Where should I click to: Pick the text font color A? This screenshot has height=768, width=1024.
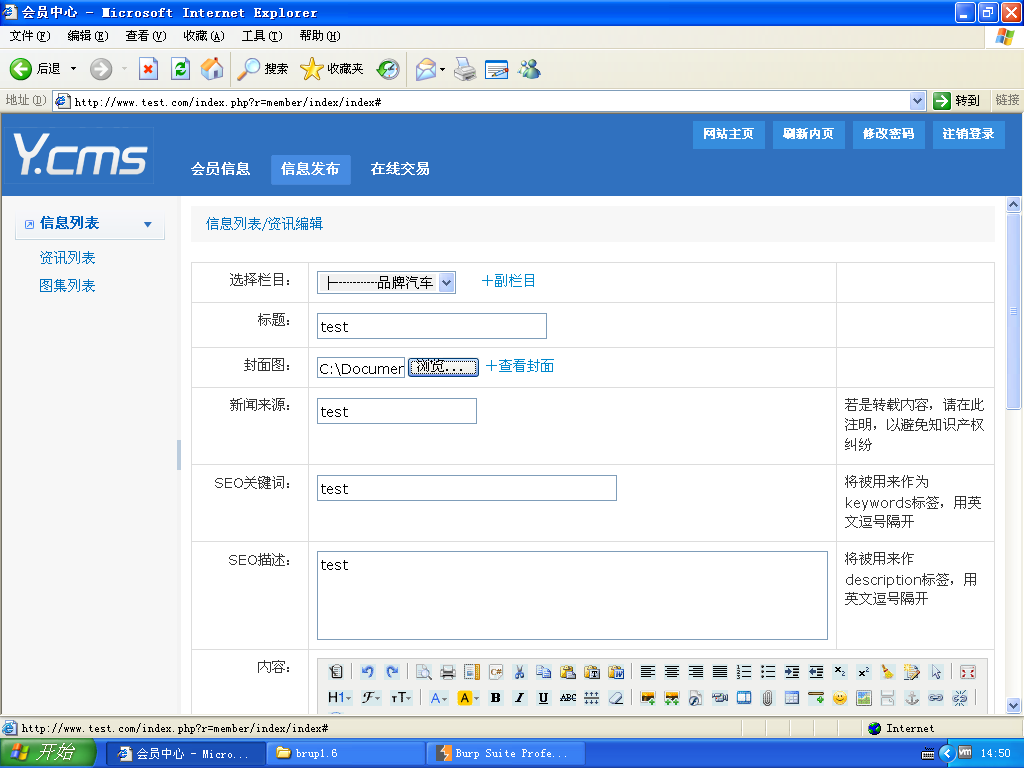tap(438, 697)
